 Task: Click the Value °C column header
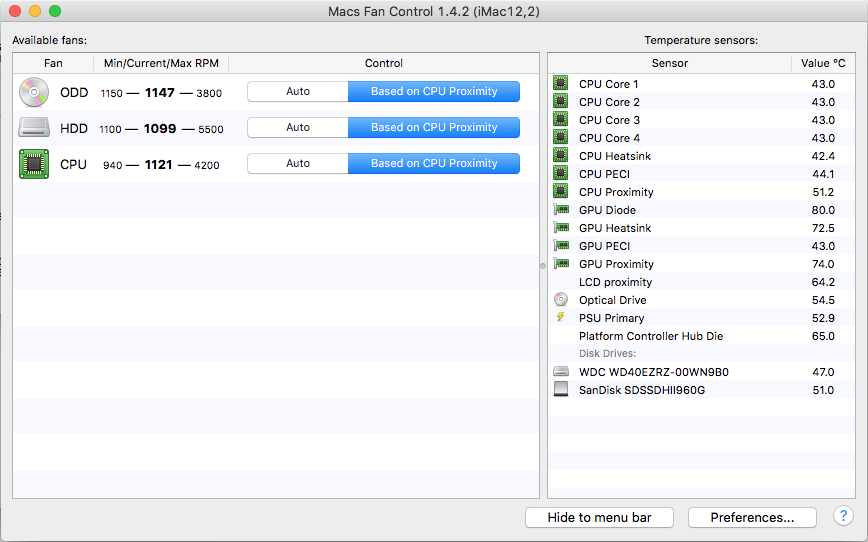(824, 63)
